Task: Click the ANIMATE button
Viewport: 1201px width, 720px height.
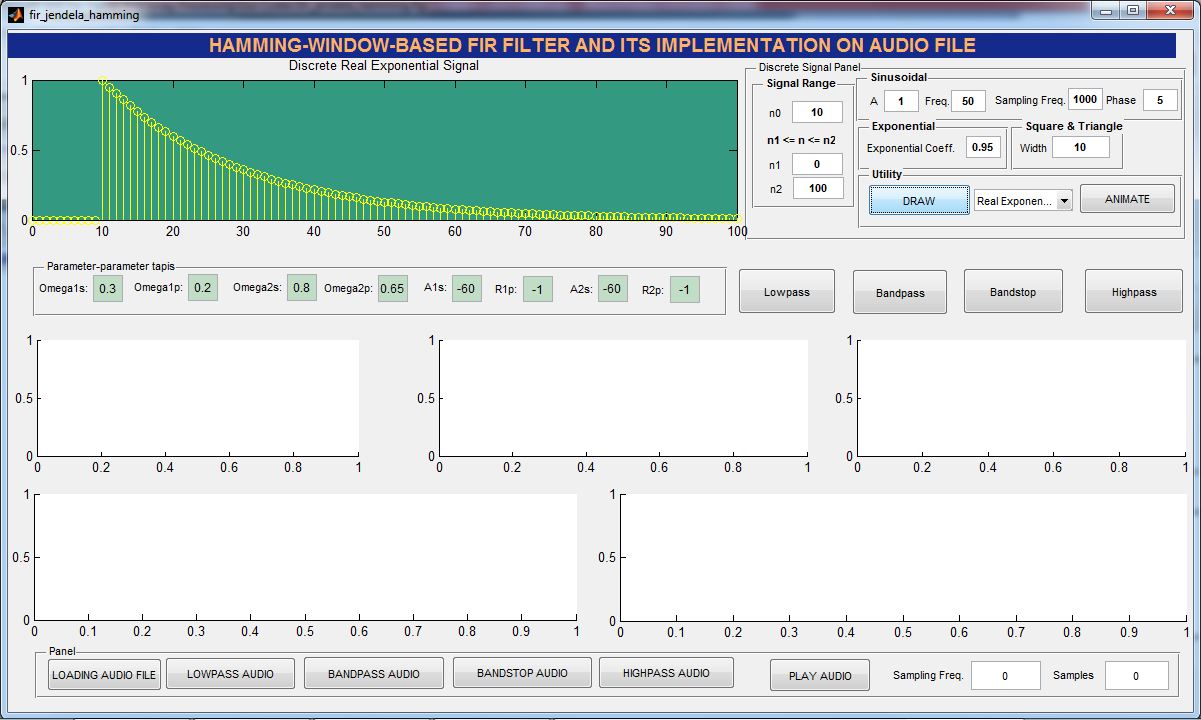Action: [1127, 198]
